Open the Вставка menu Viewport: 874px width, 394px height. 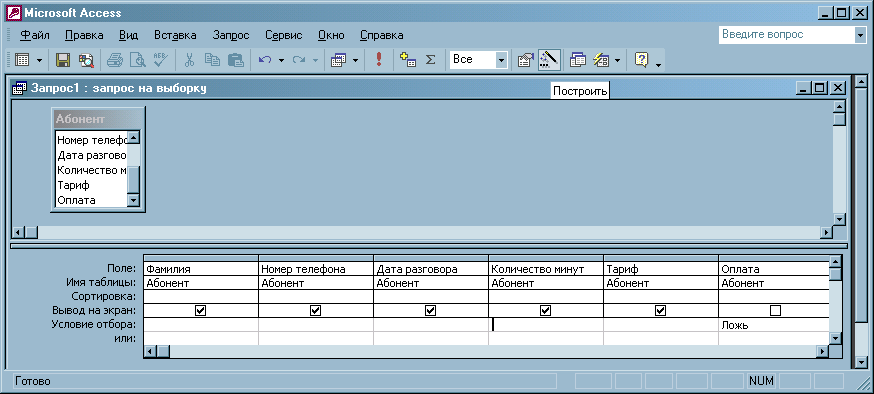pyautogui.click(x=175, y=35)
